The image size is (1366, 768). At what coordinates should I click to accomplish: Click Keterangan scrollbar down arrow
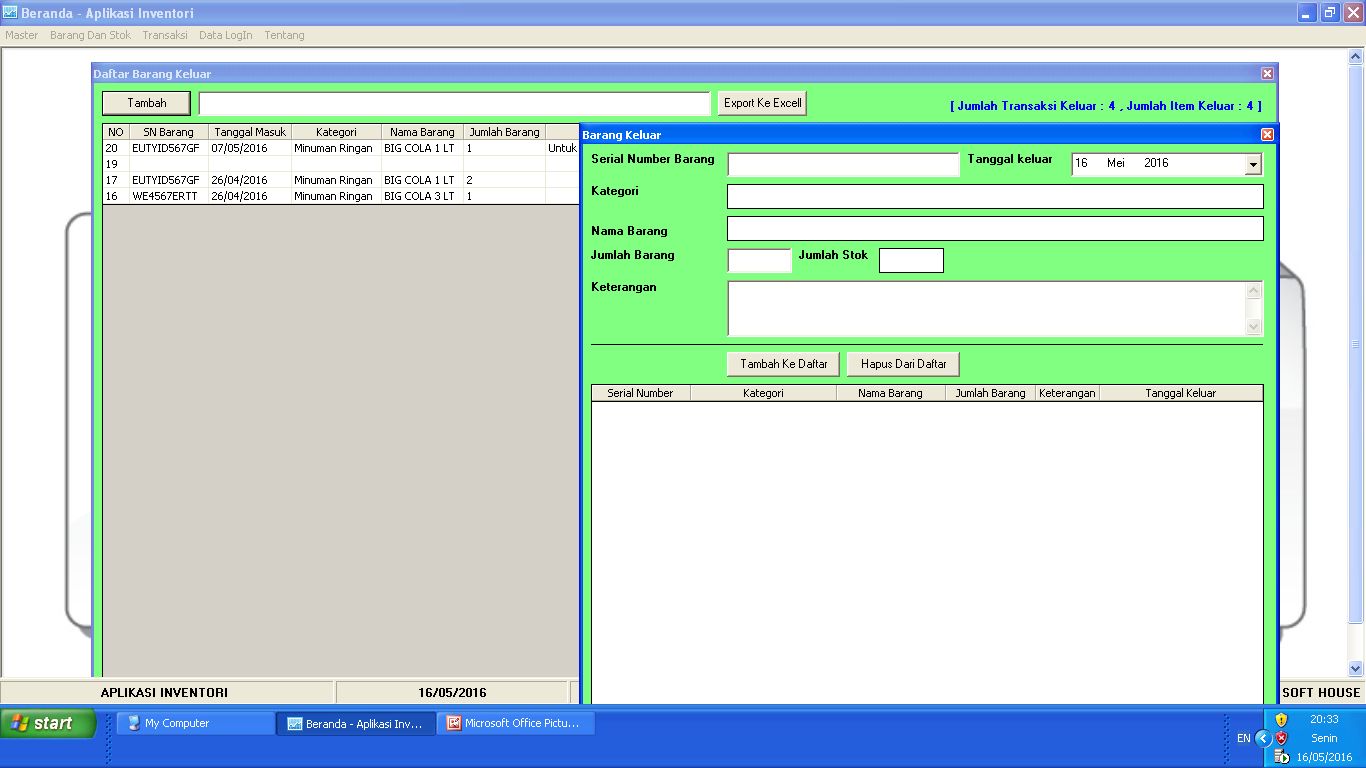pyautogui.click(x=1254, y=327)
